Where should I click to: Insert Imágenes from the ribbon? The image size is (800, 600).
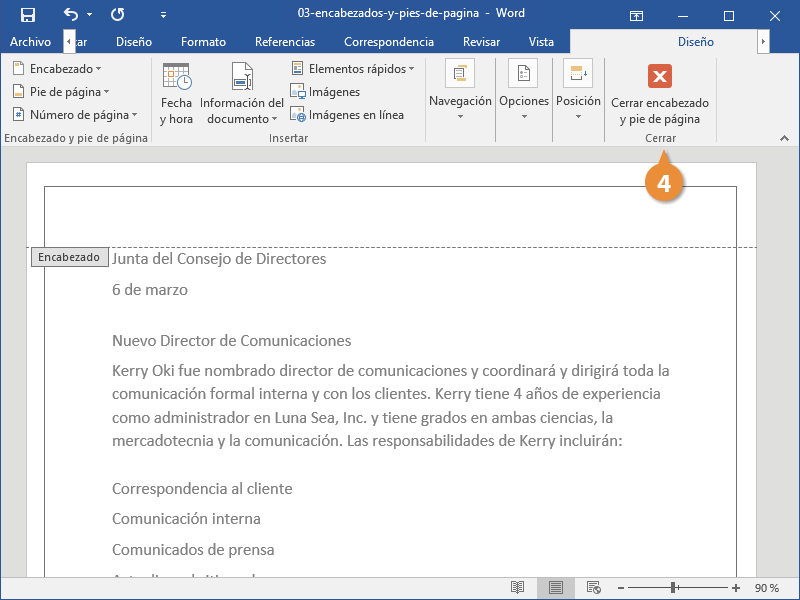point(325,92)
